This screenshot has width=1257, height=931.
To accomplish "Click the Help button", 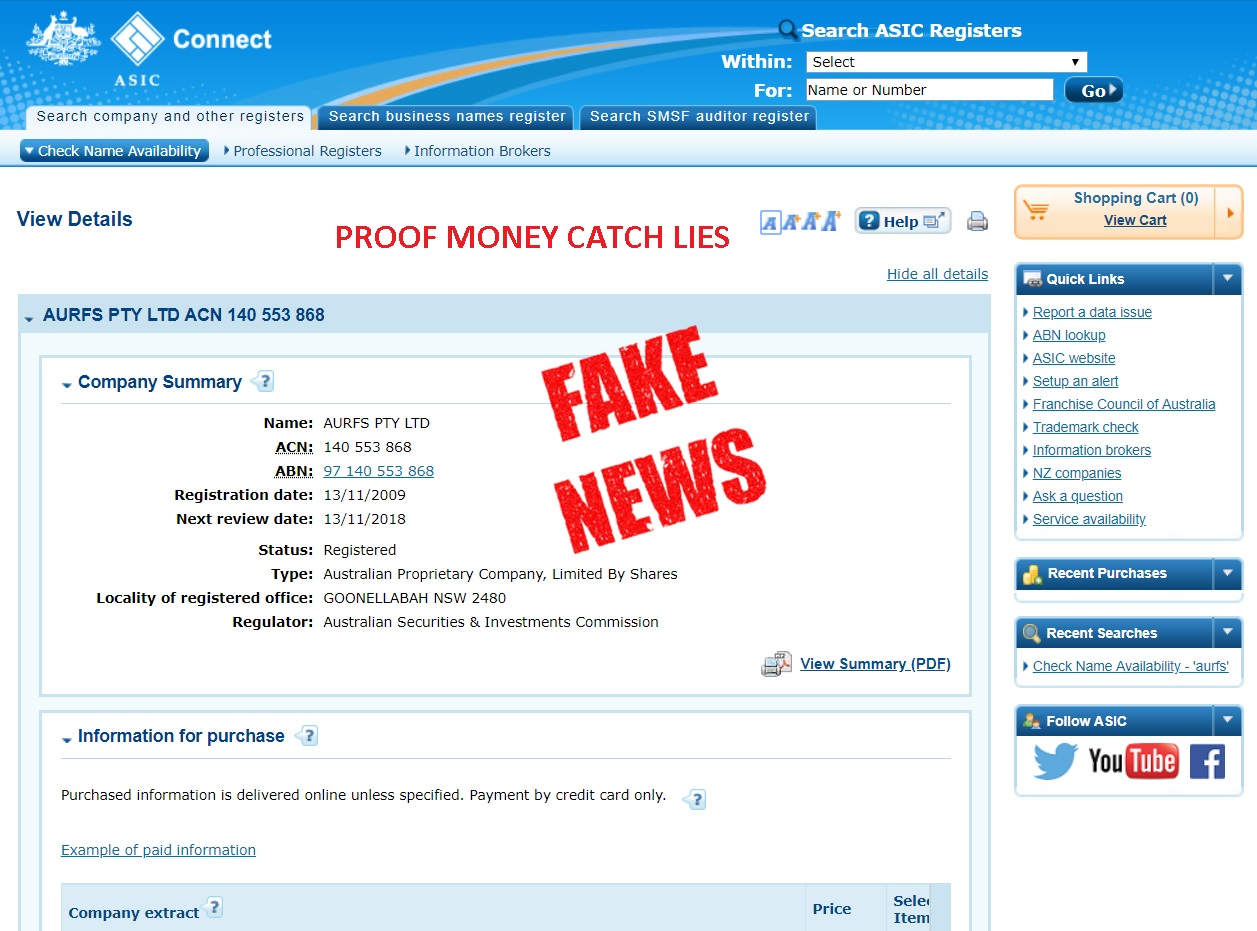I will point(903,221).
